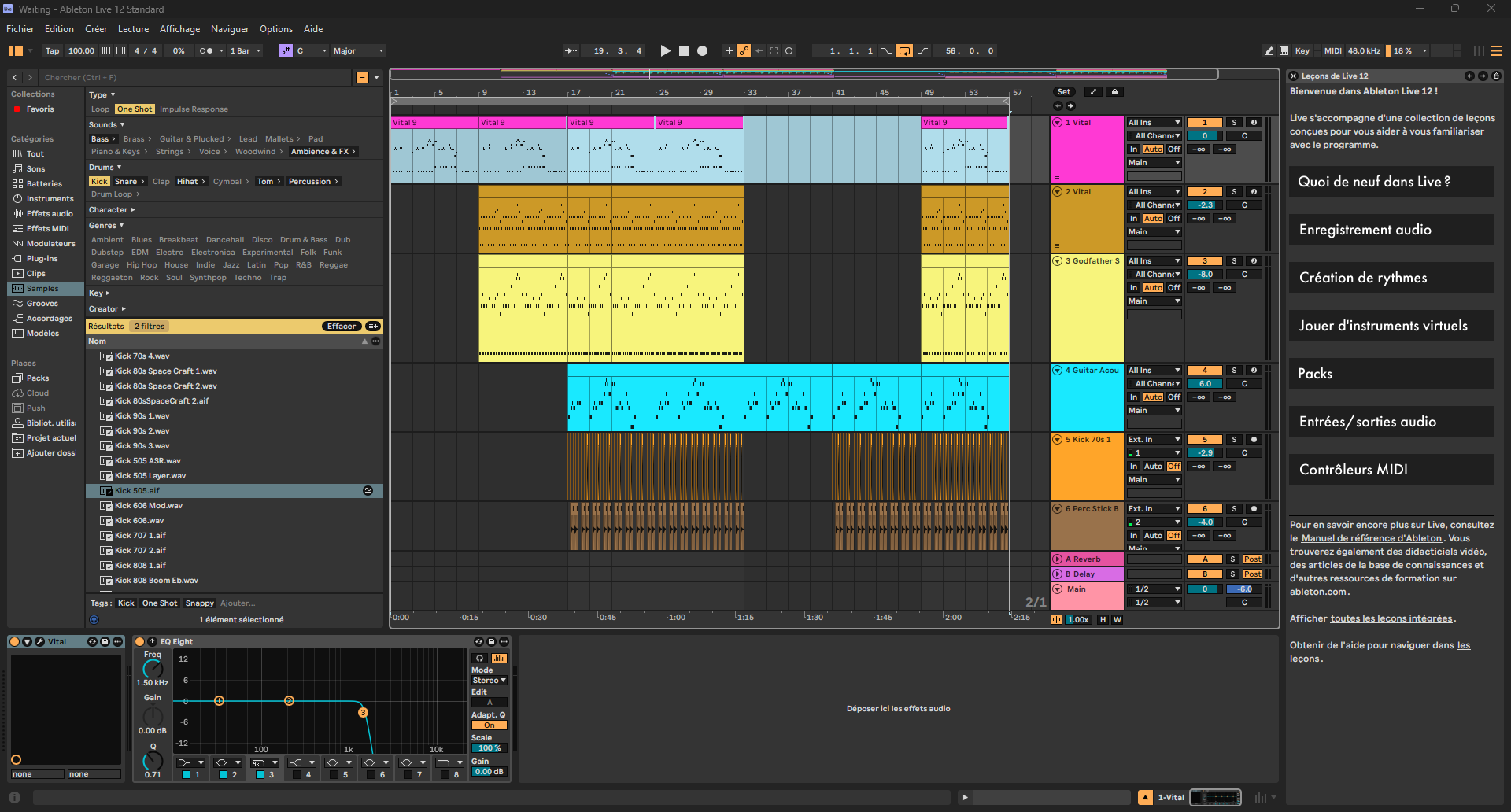Click the Stop transport button
The height and width of the screenshot is (812, 1511).
(684, 51)
